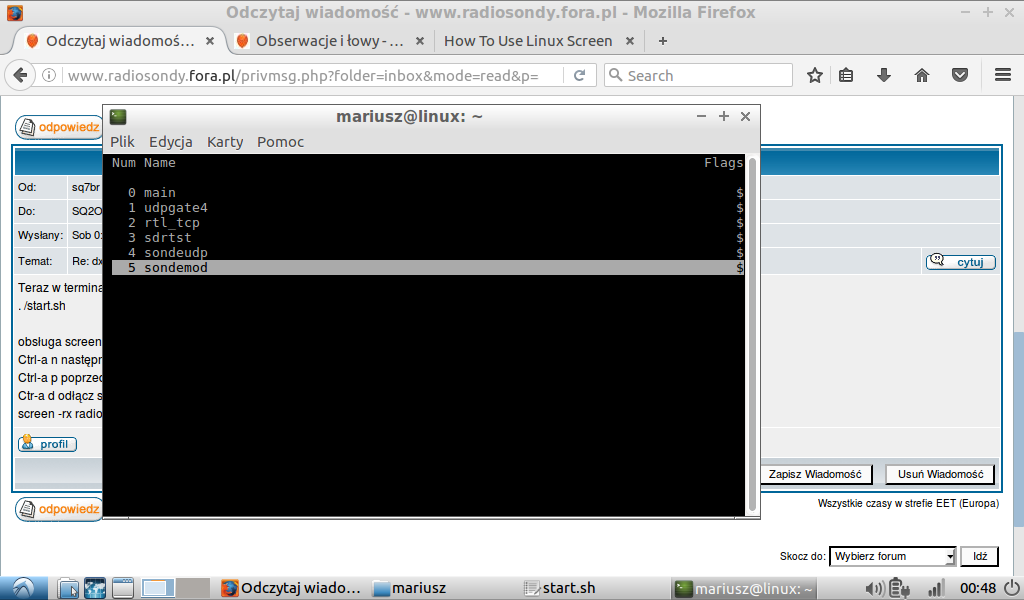Screen dimensions: 1024x600
Task: Go to the Firefox home page
Action: [x=921, y=76]
